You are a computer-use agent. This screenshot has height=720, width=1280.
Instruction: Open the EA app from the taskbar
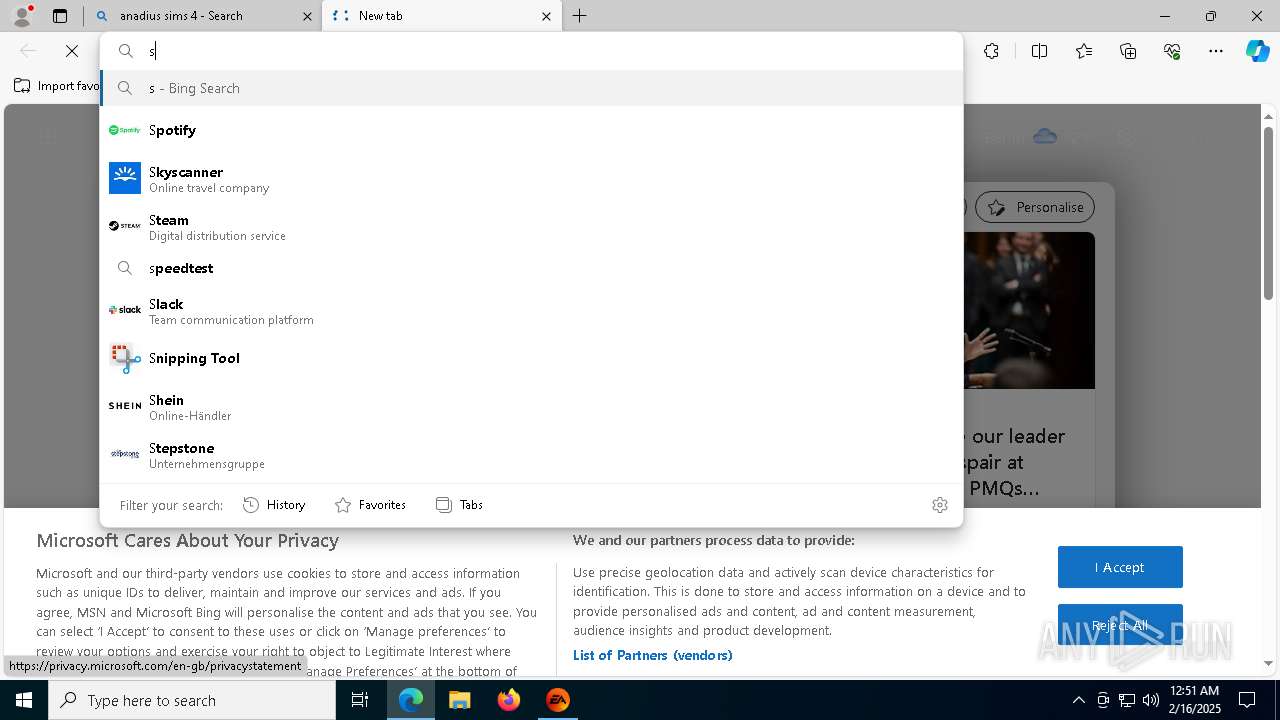(x=557, y=700)
